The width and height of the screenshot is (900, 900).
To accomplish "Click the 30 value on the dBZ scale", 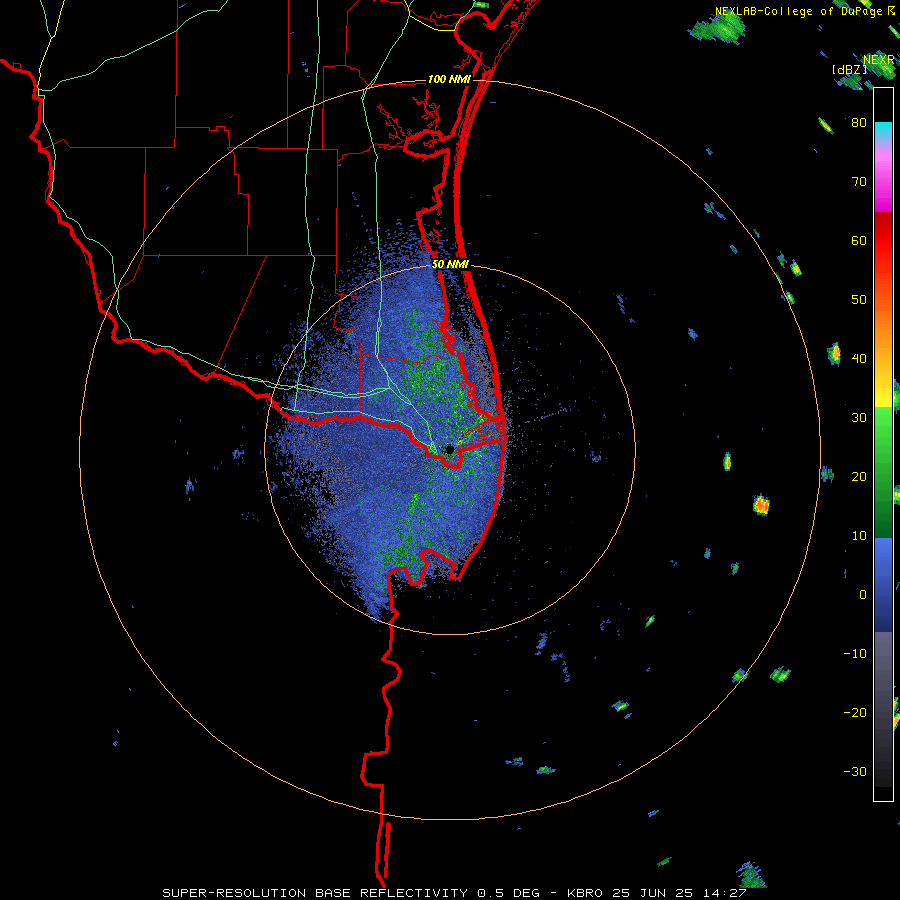I will point(859,417).
